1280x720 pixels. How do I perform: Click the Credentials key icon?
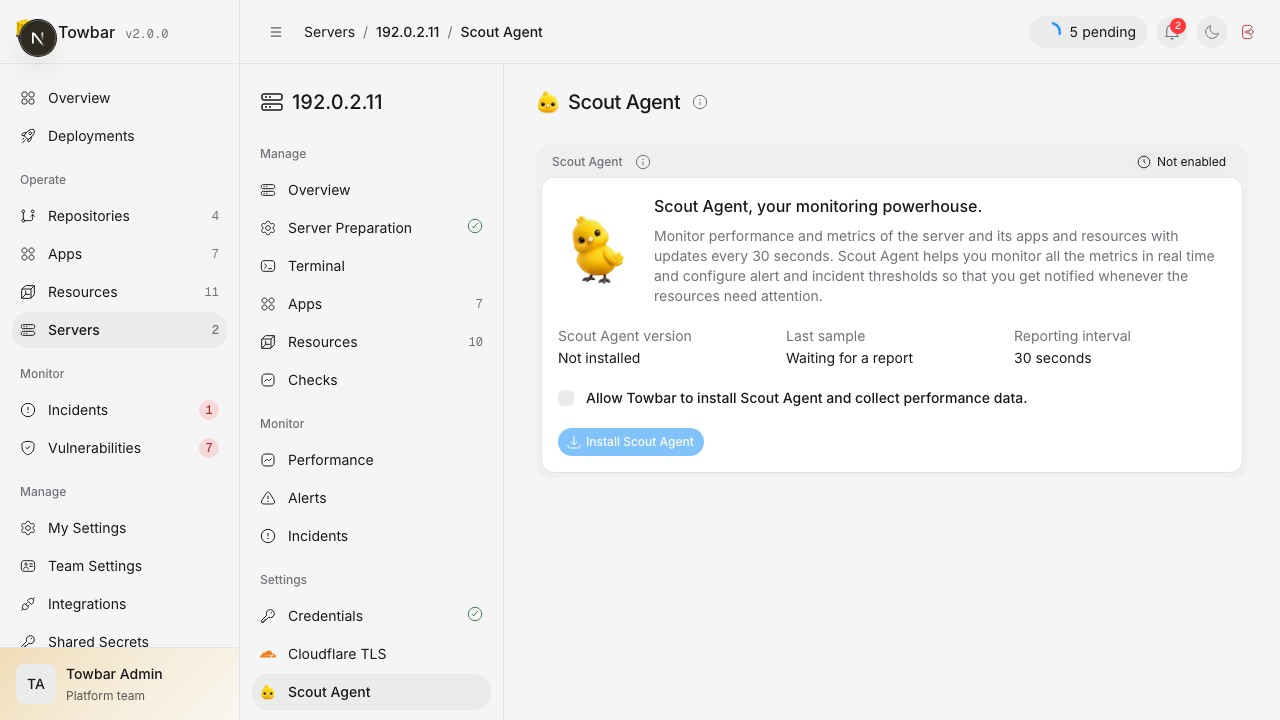tap(268, 616)
